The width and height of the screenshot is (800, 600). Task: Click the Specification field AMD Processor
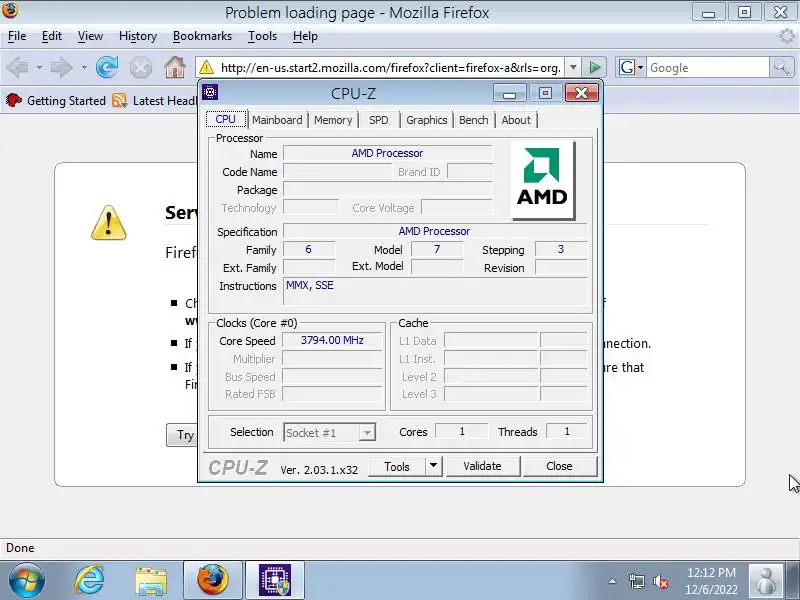point(435,231)
